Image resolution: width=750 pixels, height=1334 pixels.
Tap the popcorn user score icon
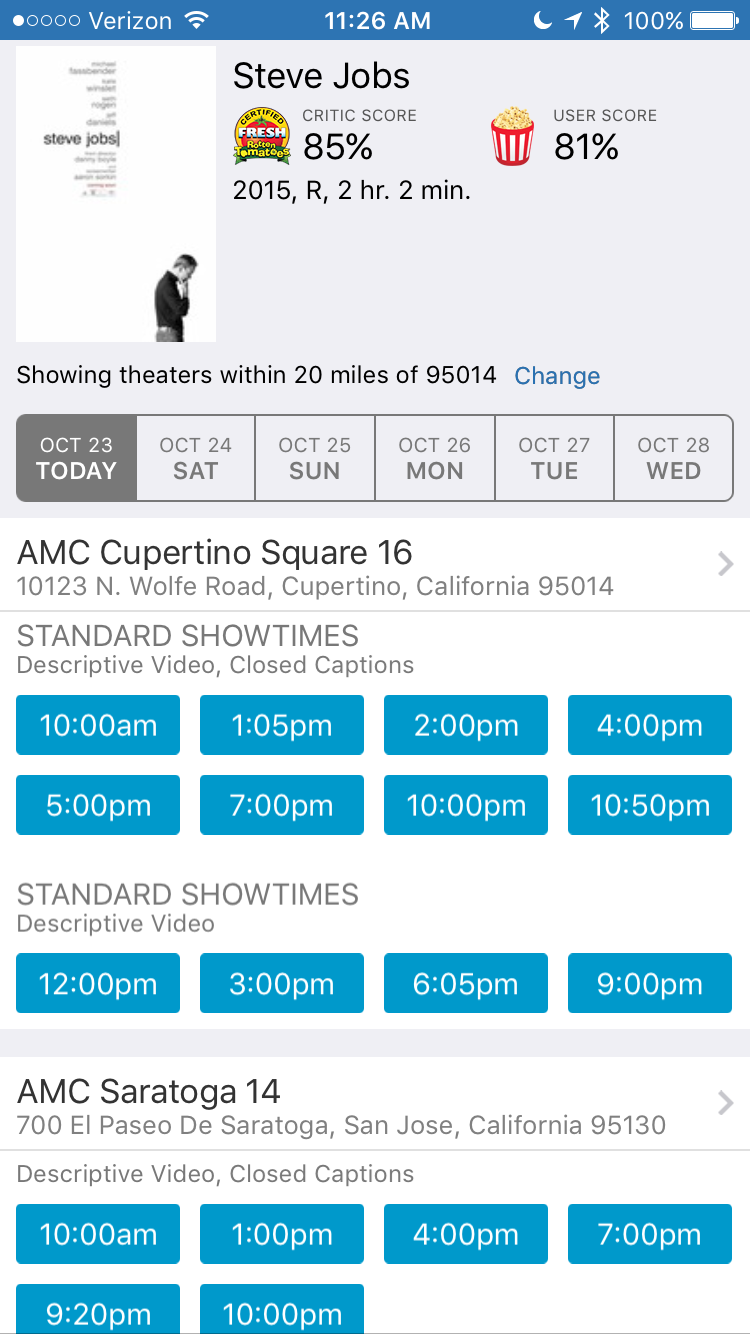coord(513,137)
